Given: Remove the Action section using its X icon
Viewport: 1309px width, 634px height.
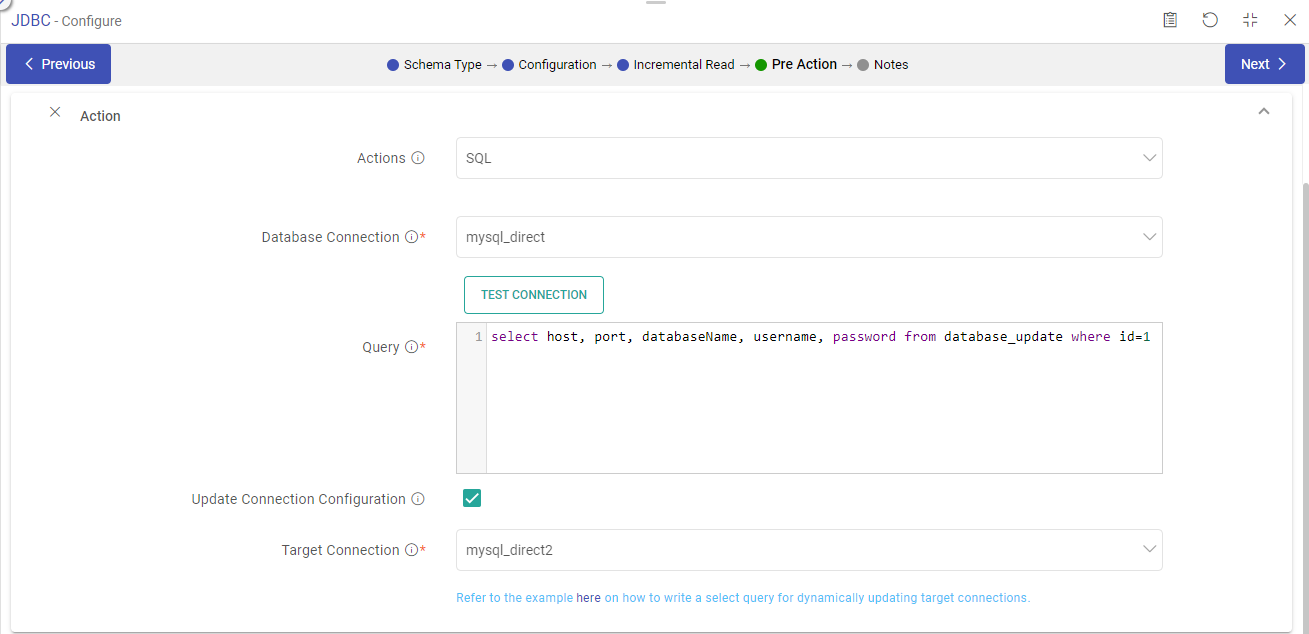Looking at the screenshot, I should (55, 112).
